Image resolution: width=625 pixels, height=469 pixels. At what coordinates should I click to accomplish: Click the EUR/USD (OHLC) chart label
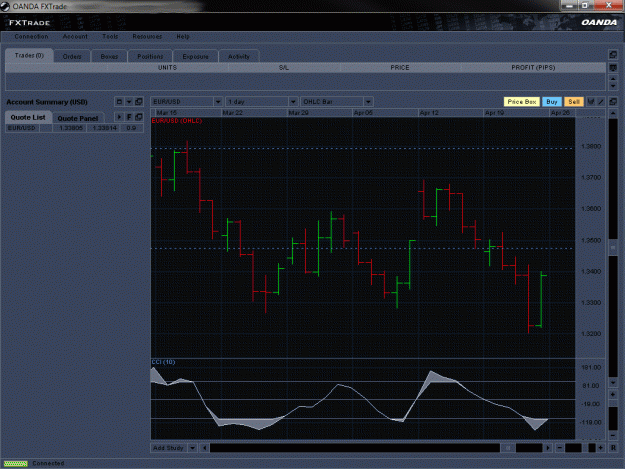177,121
